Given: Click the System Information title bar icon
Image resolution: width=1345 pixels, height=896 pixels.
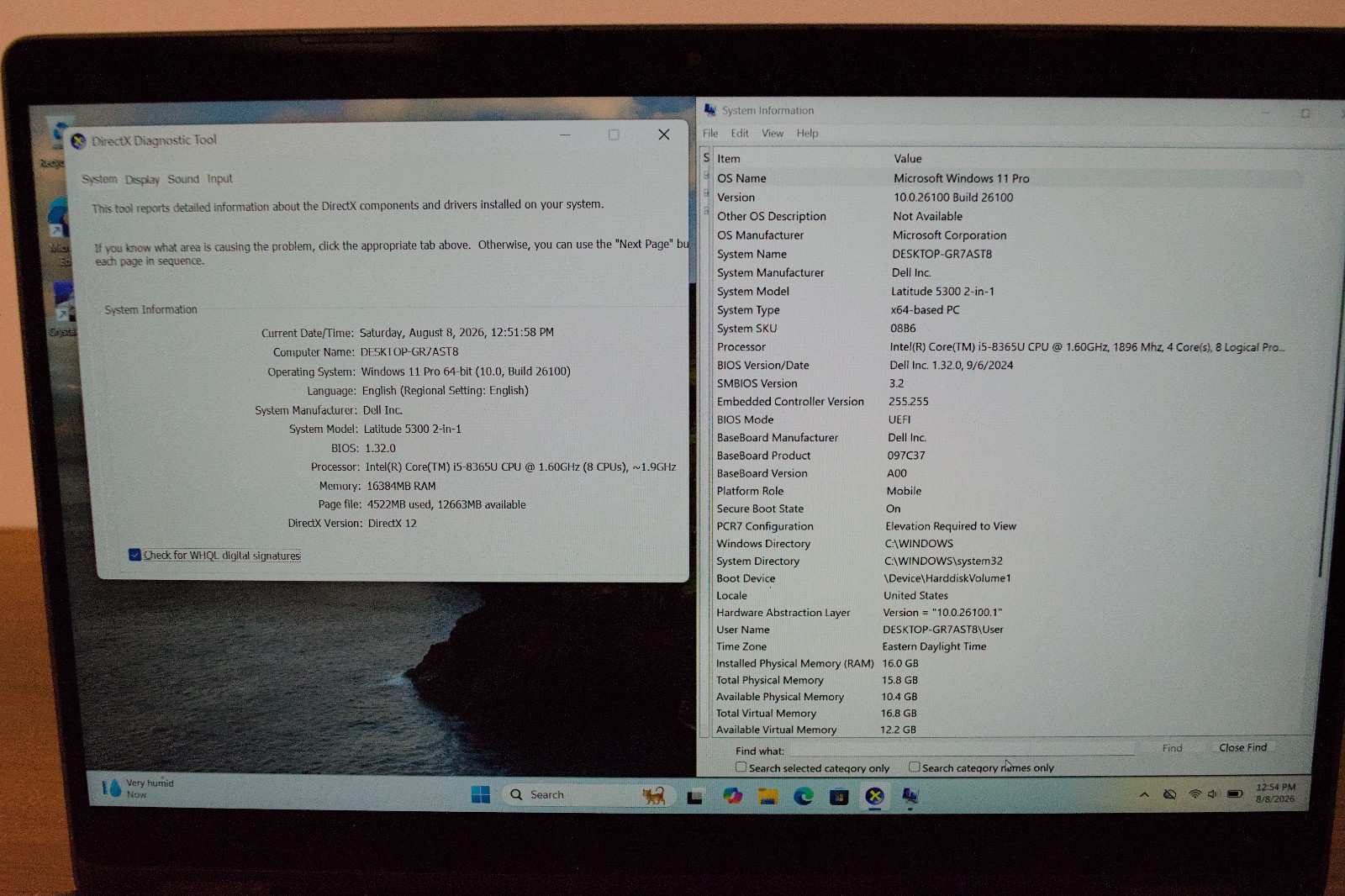Looking at the screenshot, I should pyautogui.click(x=710, y=110).
